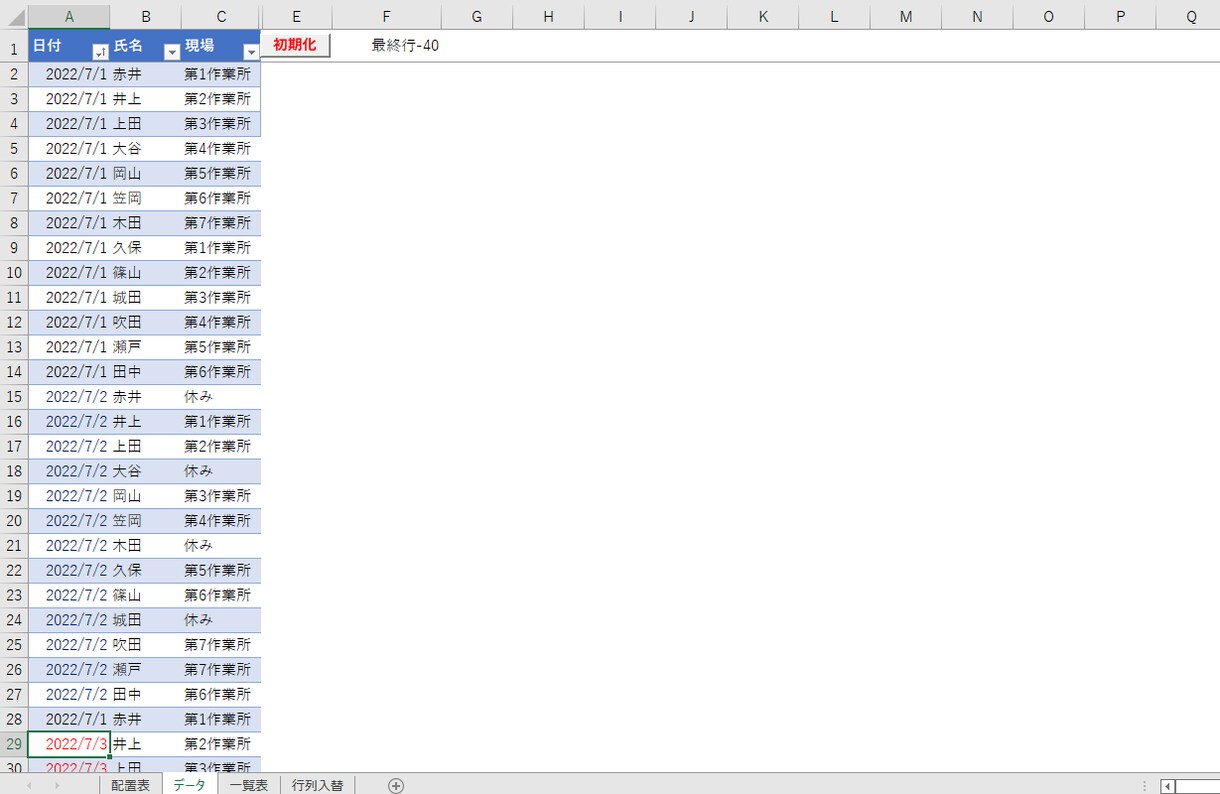Open the 日付 column filter dropdown
Image resolution: width=1220 pixels, height=794 pixels.
pyautogui.click(x=100, y=52)
